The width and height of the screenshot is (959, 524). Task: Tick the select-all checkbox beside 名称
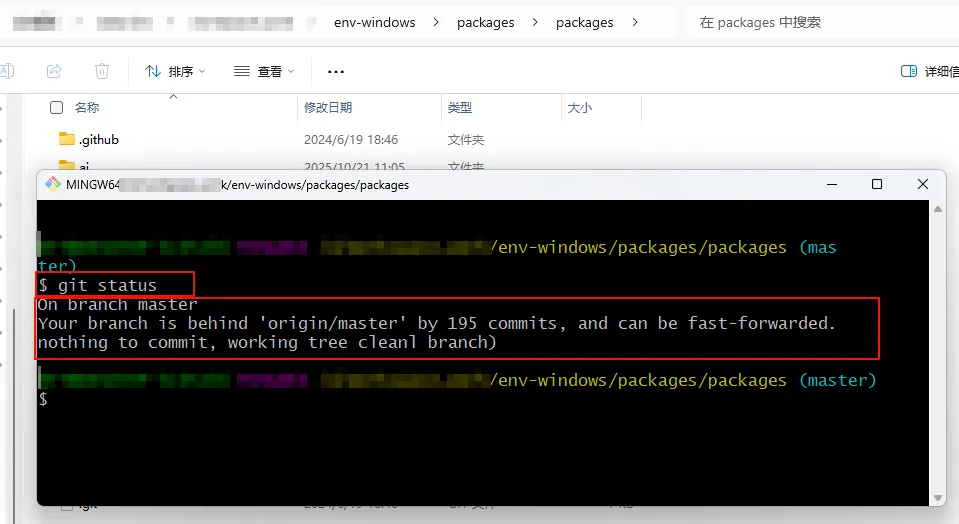click(x=56, y=108)
